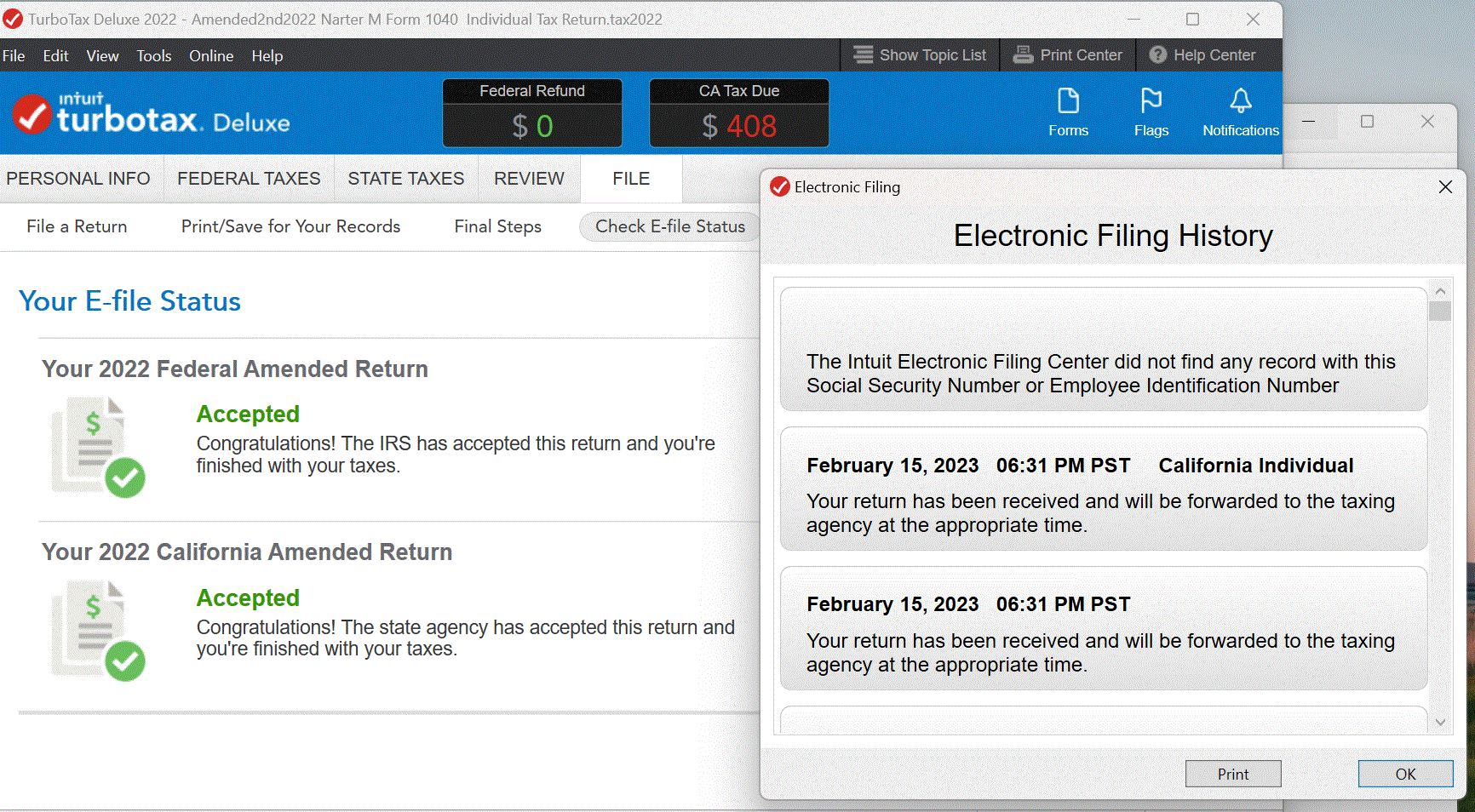Image resolution: width=1475 pixels, height=812 pixels.
Task: Go to the PERSONAL INFO tab
Action: click(x=78, y=179)
